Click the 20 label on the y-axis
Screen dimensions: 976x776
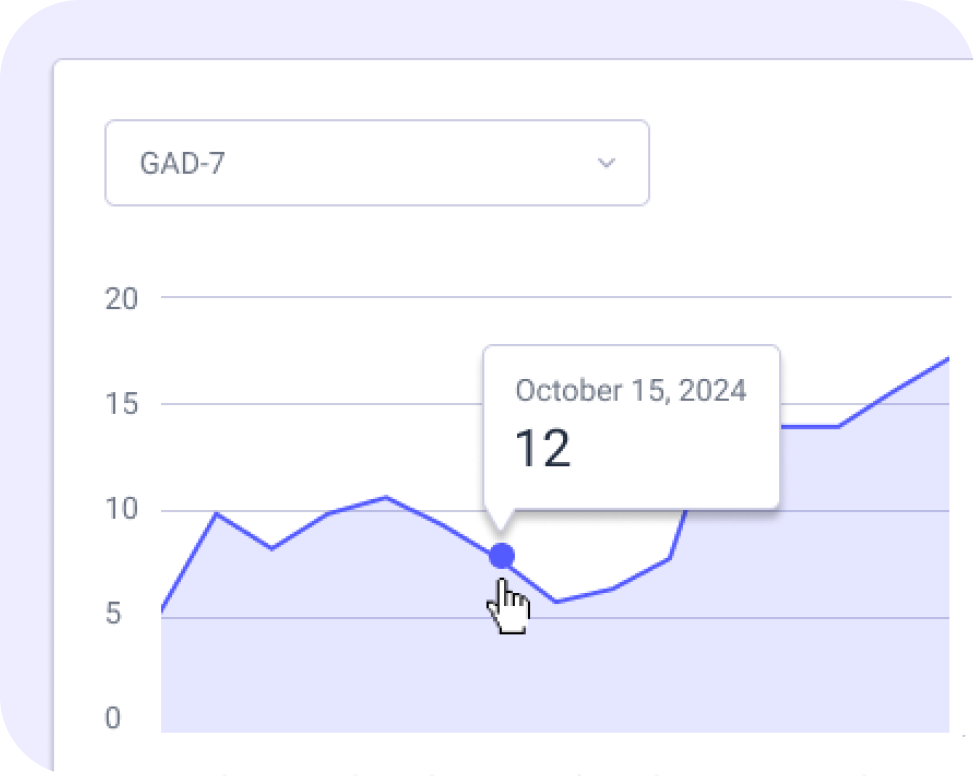(121, 298)
